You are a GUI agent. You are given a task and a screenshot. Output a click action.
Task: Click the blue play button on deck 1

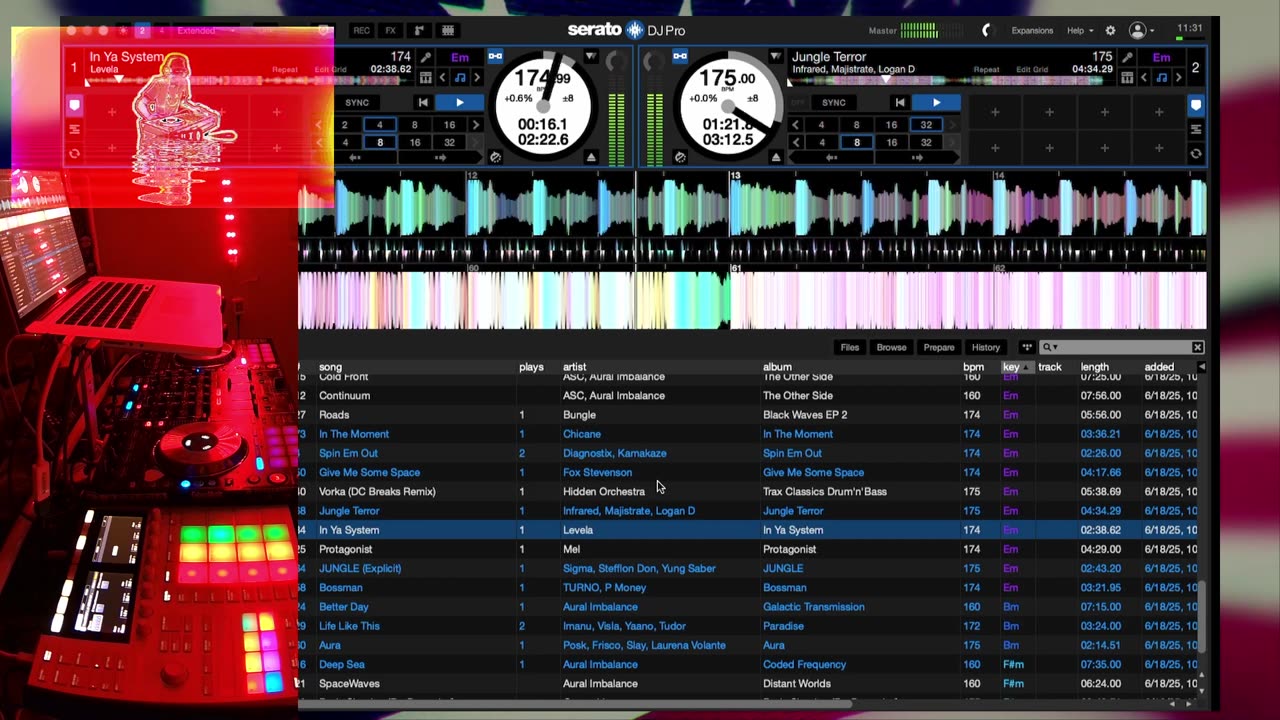[x=459, y=102]
